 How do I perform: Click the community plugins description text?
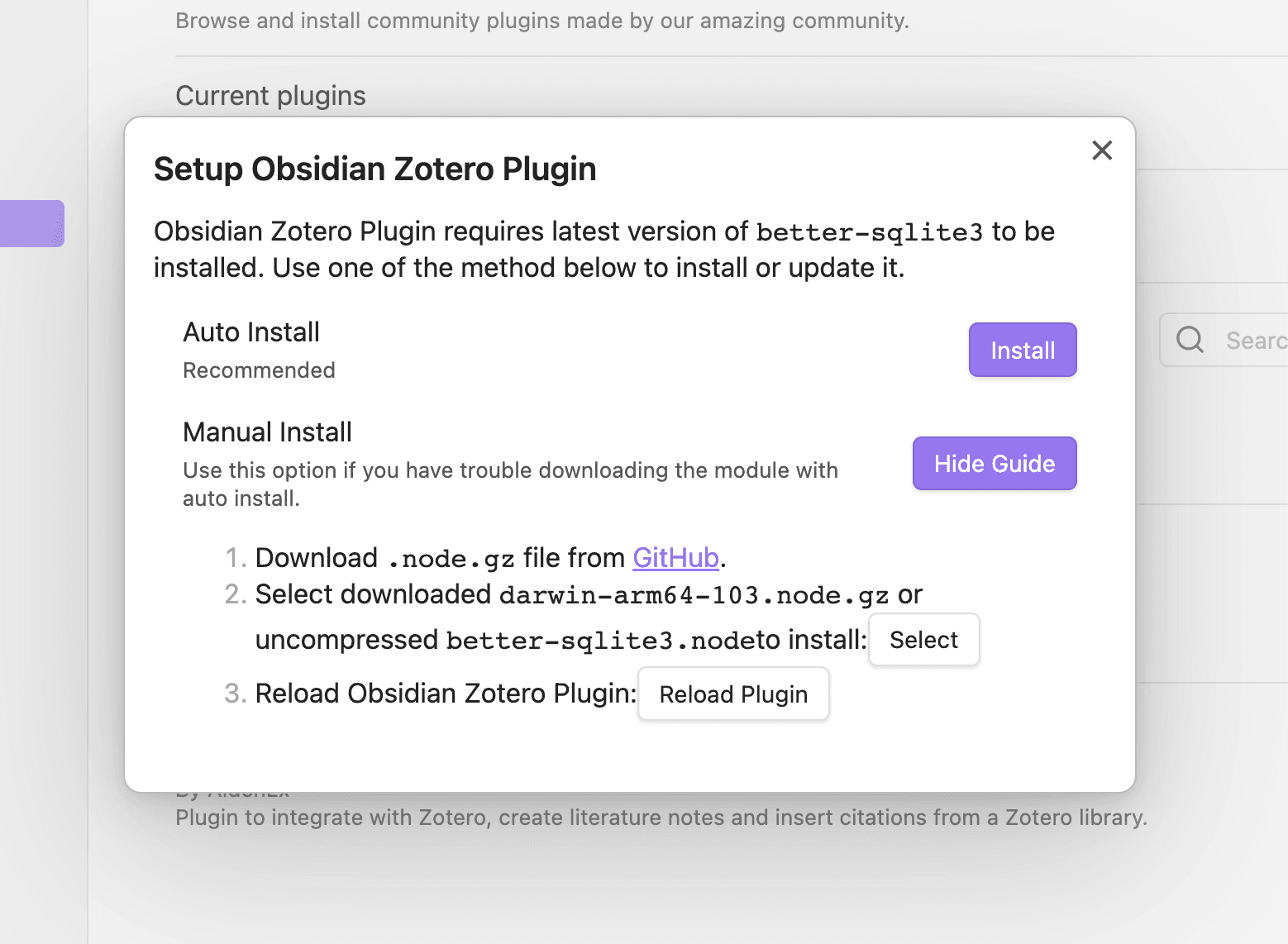tap(541, 20)
